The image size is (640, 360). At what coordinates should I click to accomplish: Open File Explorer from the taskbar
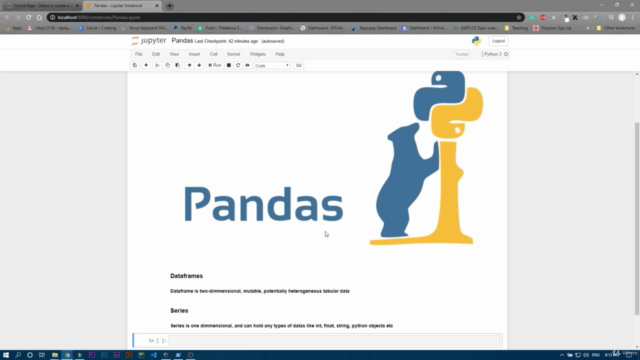[55, 355]
